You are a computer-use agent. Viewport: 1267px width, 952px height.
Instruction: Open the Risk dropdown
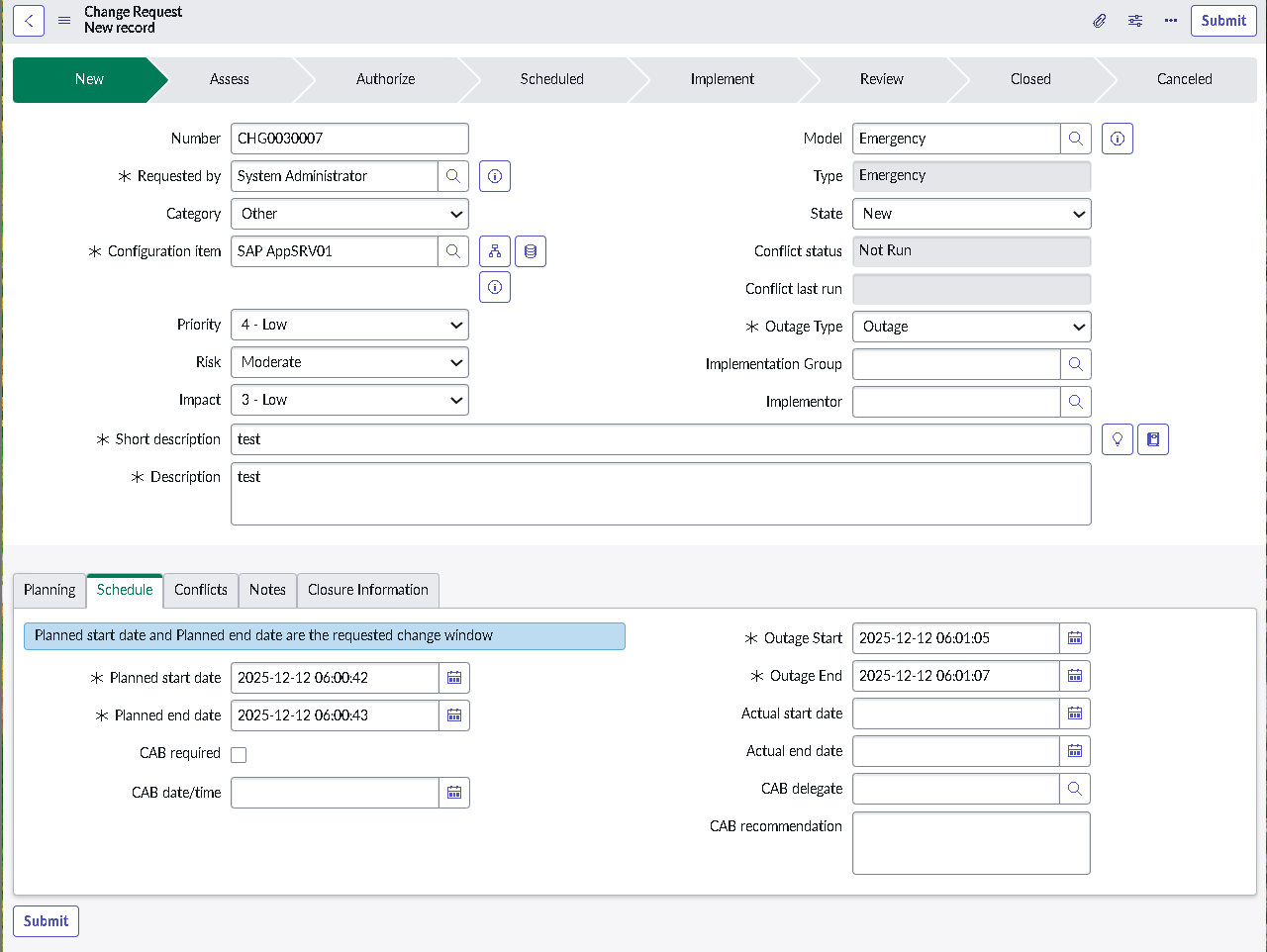point(349,362)
